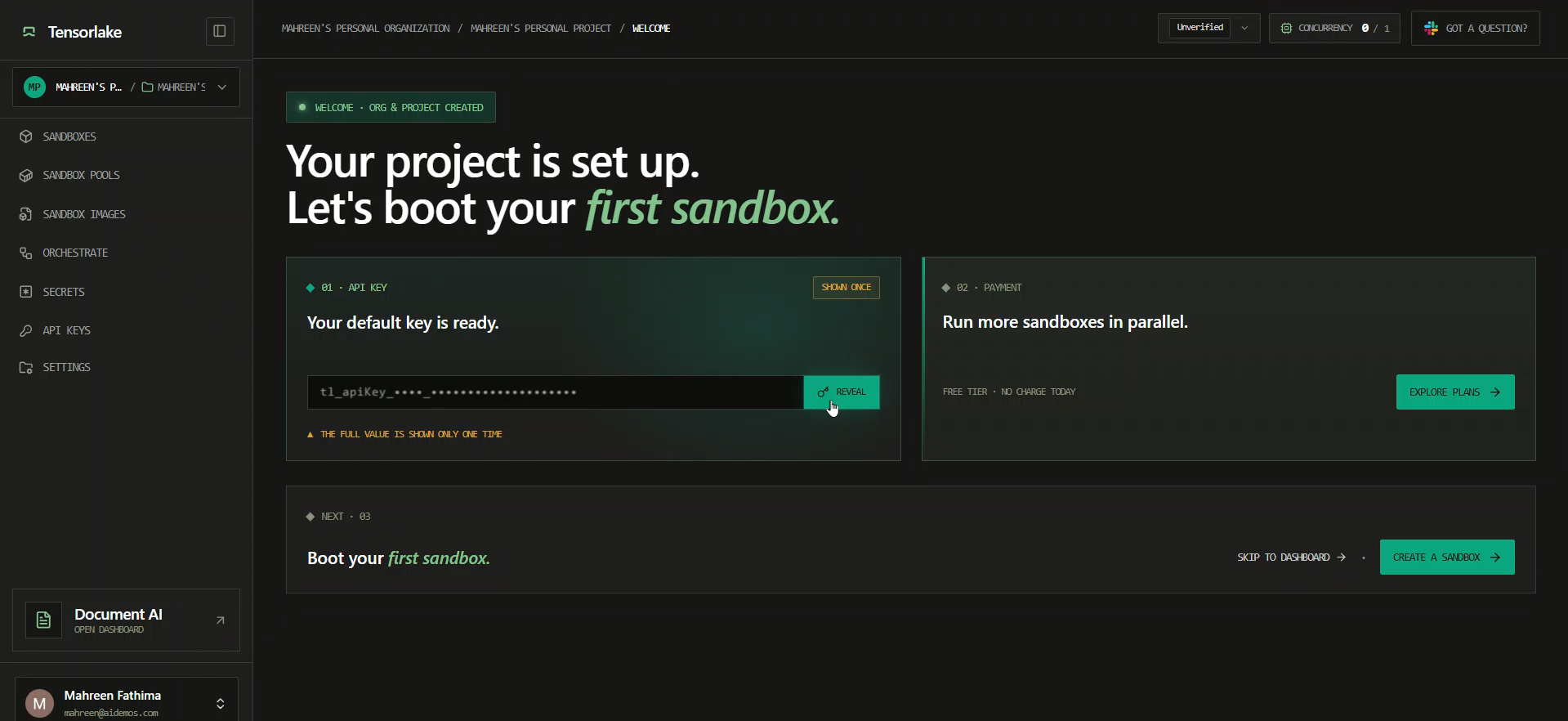Reveal the default API key
Image resolution: width=1568 pixels, height=721 pixels.
pos(842,392)
